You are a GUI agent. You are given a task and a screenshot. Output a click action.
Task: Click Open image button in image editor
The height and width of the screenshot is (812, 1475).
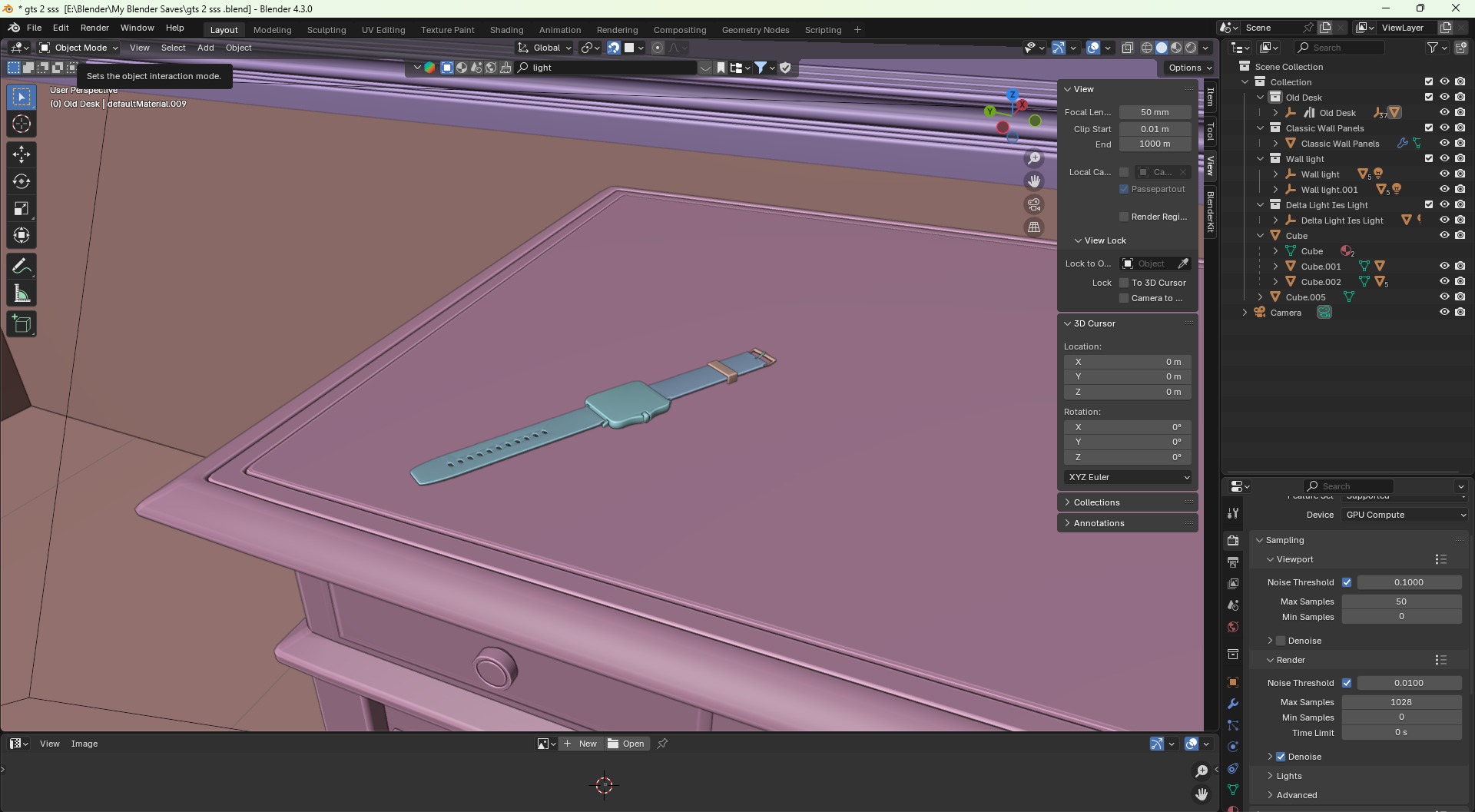(626, 744)
